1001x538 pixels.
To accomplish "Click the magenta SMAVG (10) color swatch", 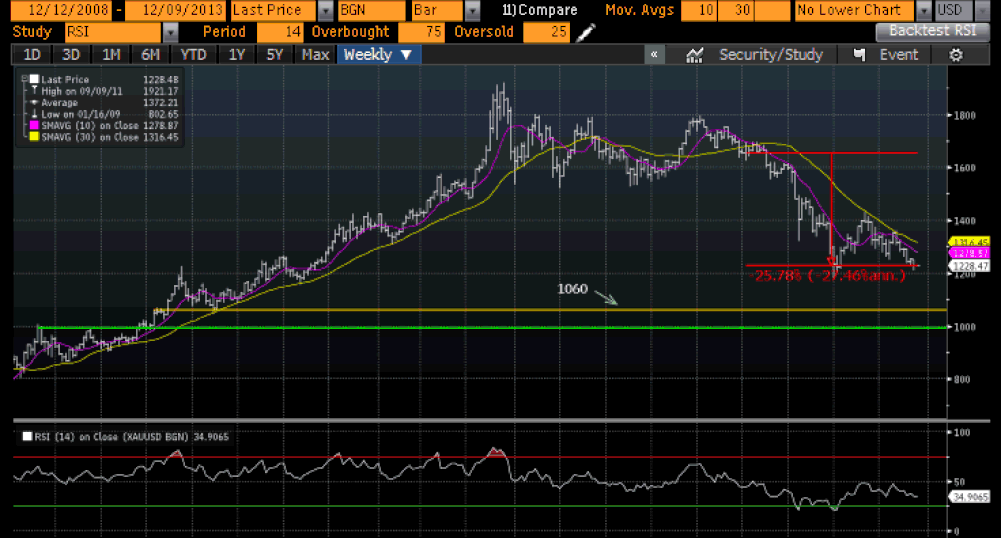I will coord(34,126).
